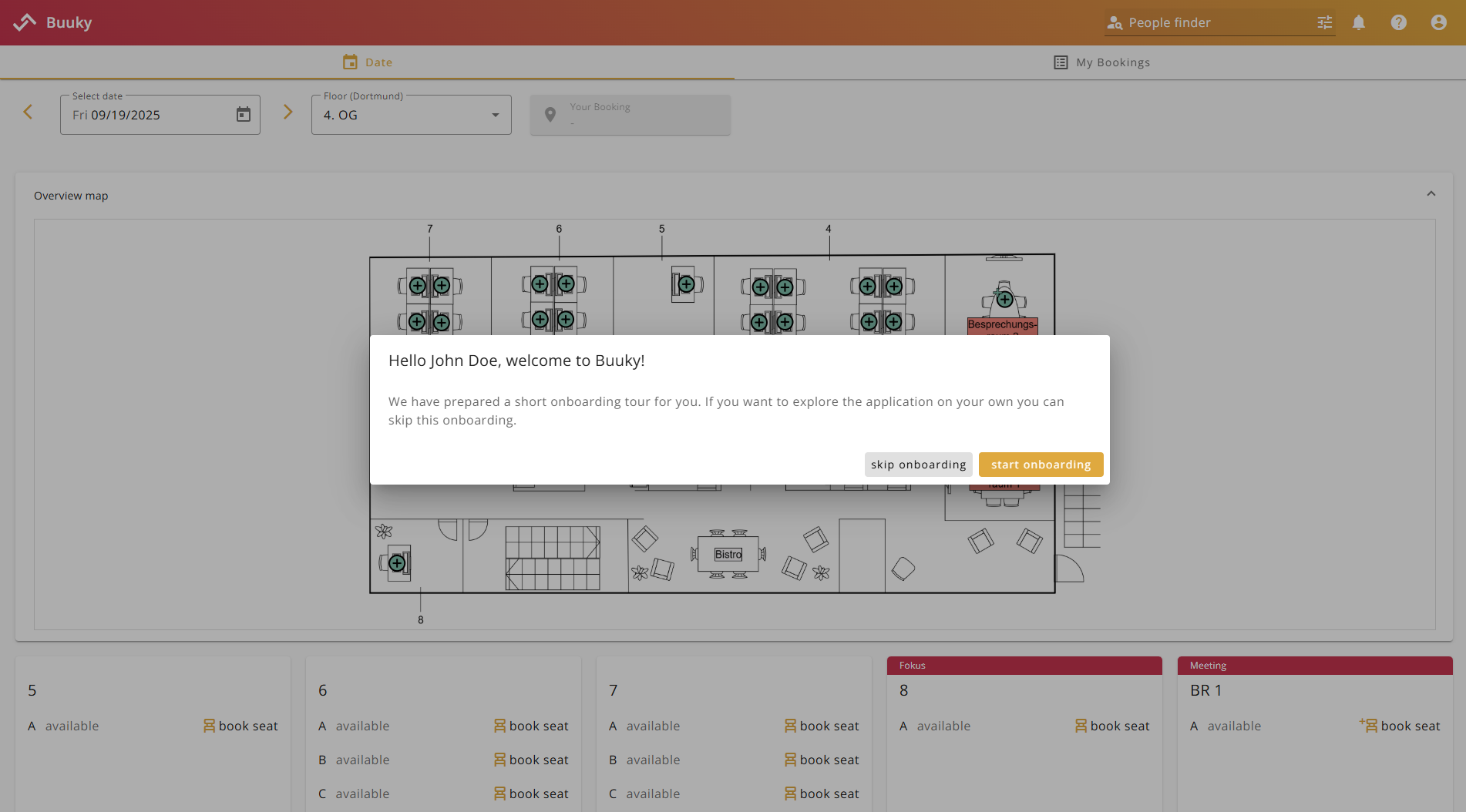Switch to the My Bookings tab
1466x812 pixels.
(x=1101, y=62)
